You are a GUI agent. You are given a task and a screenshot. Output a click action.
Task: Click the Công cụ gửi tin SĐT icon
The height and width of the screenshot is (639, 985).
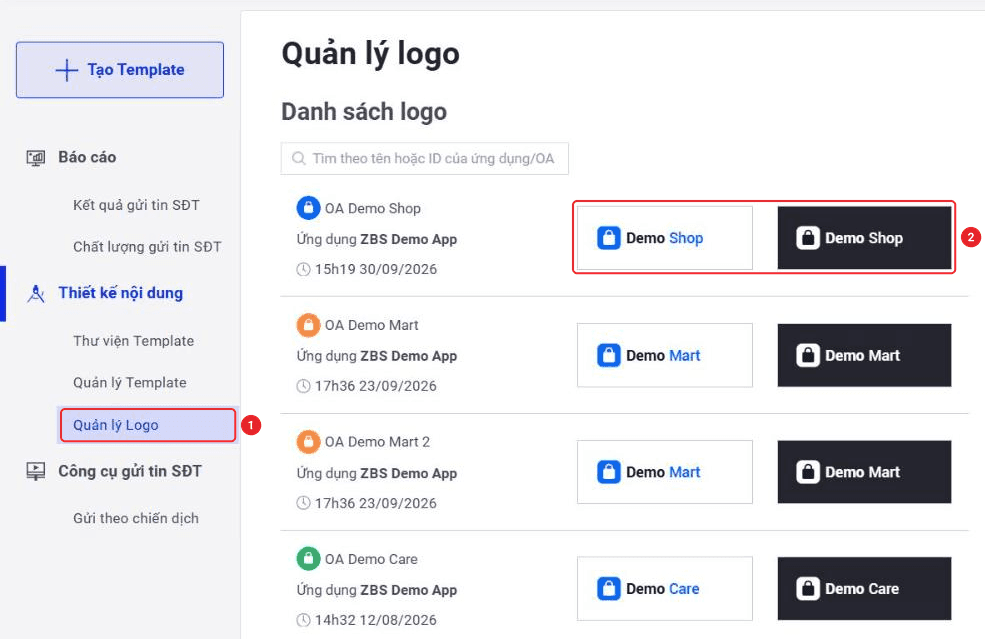click(36, 471)
